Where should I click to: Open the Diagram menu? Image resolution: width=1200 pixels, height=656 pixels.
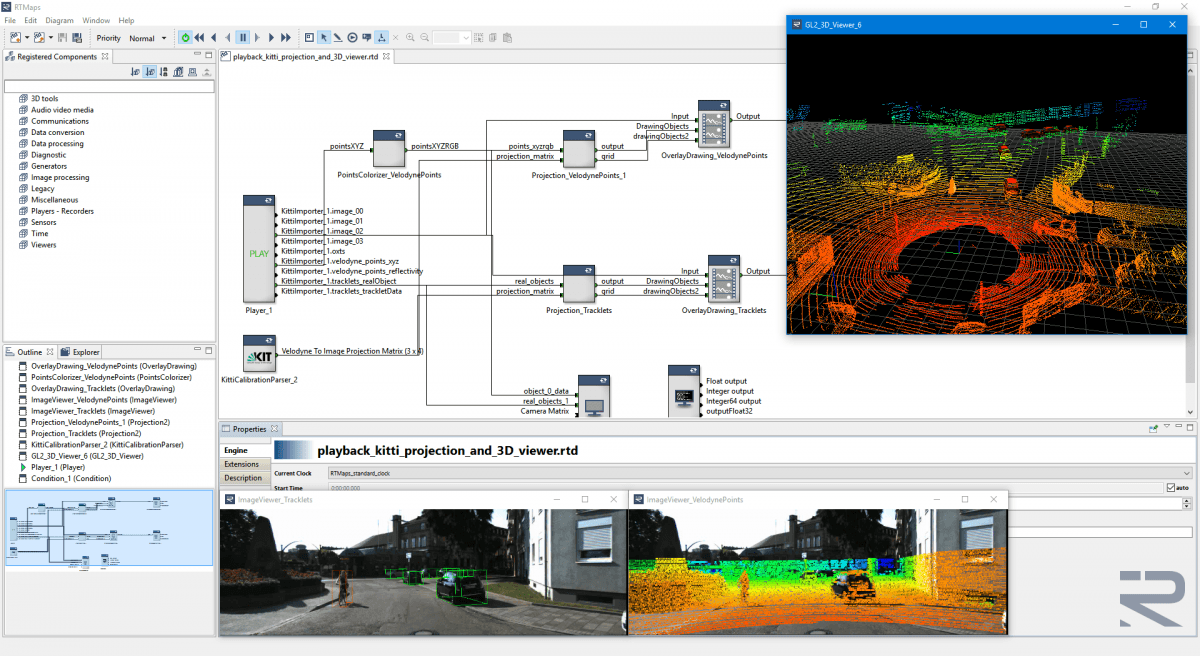point(61,19)
